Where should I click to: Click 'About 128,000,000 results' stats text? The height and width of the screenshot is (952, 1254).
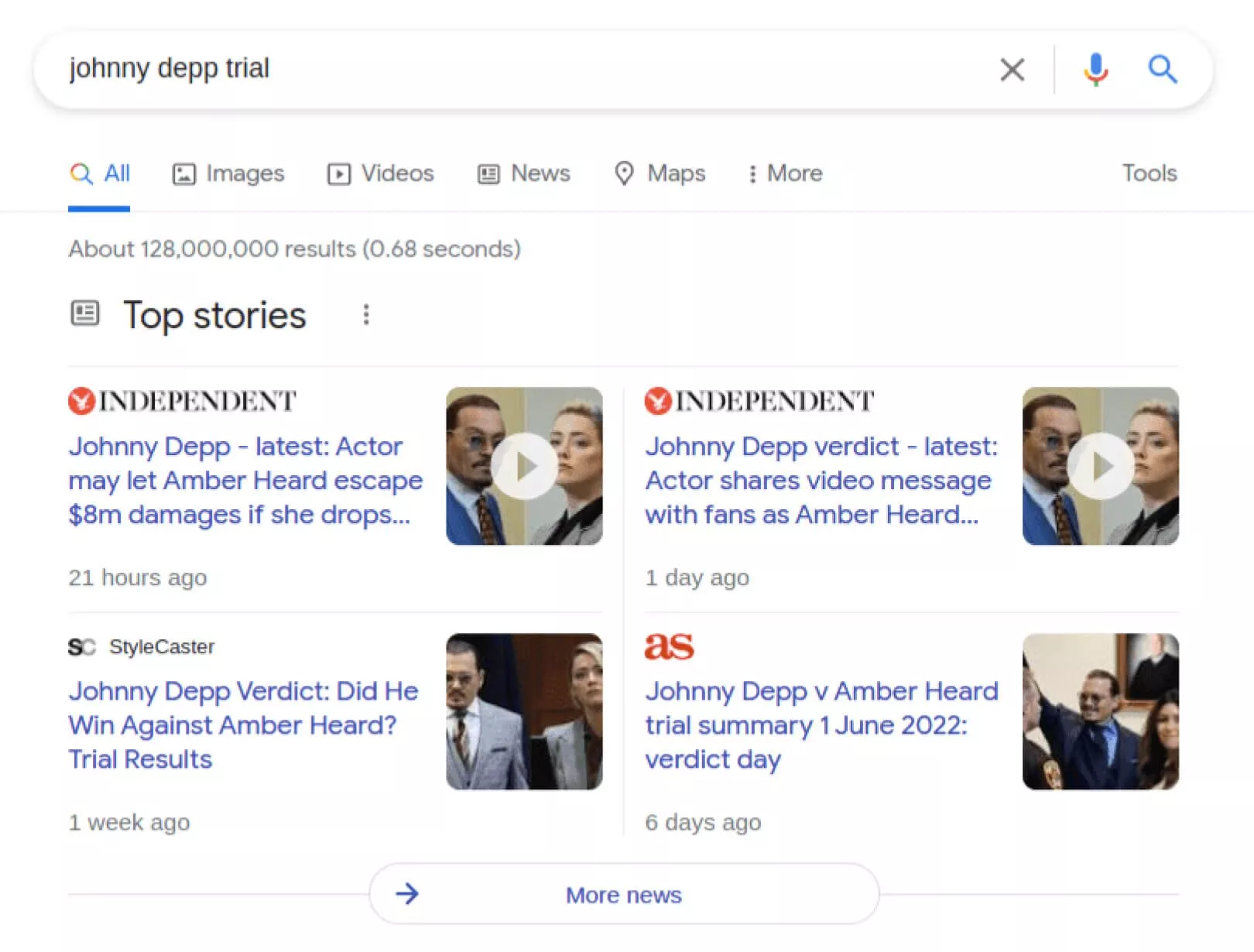coord(294,249)
